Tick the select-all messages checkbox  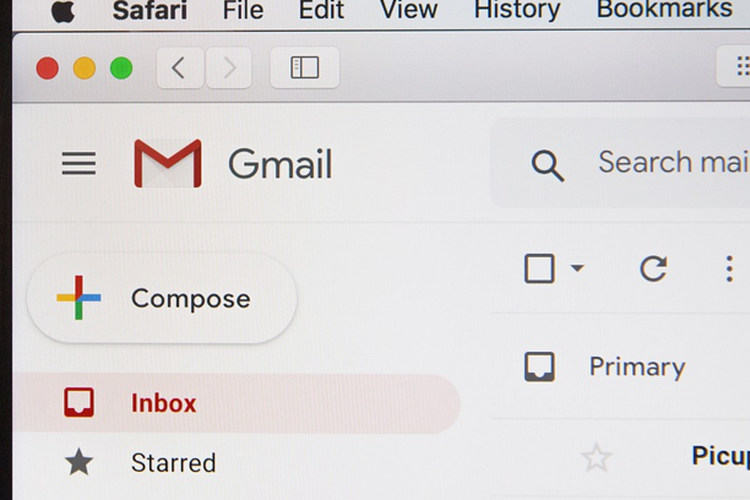tap(540, 268)
